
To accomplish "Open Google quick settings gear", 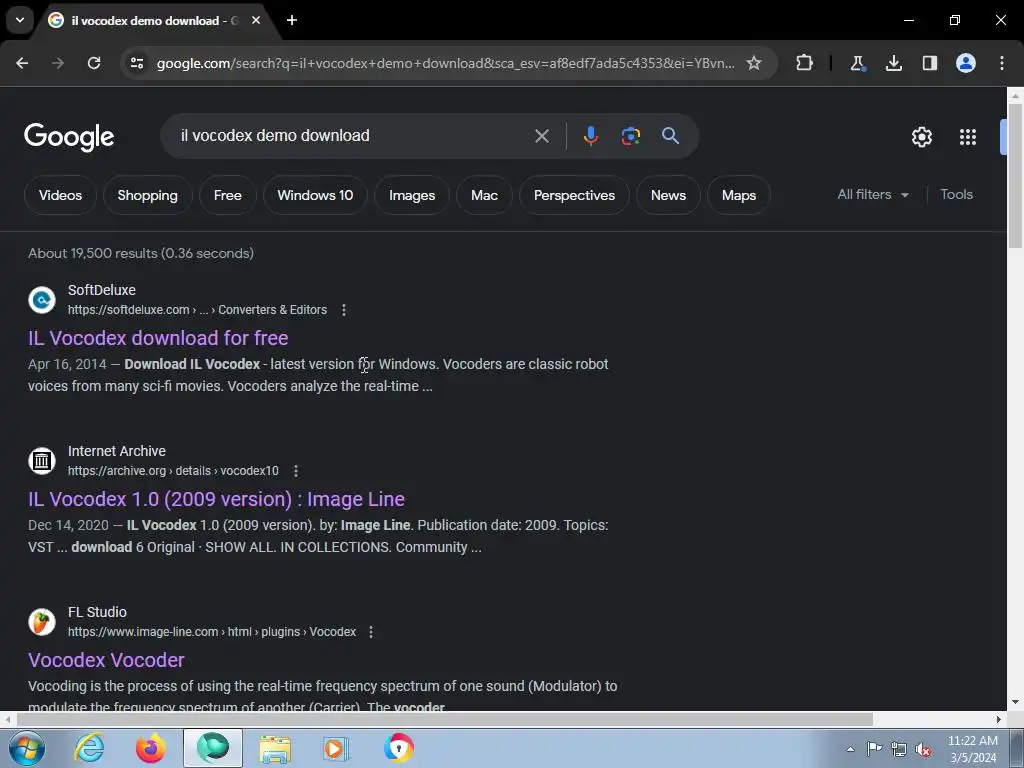I will [x=921, y=136].
